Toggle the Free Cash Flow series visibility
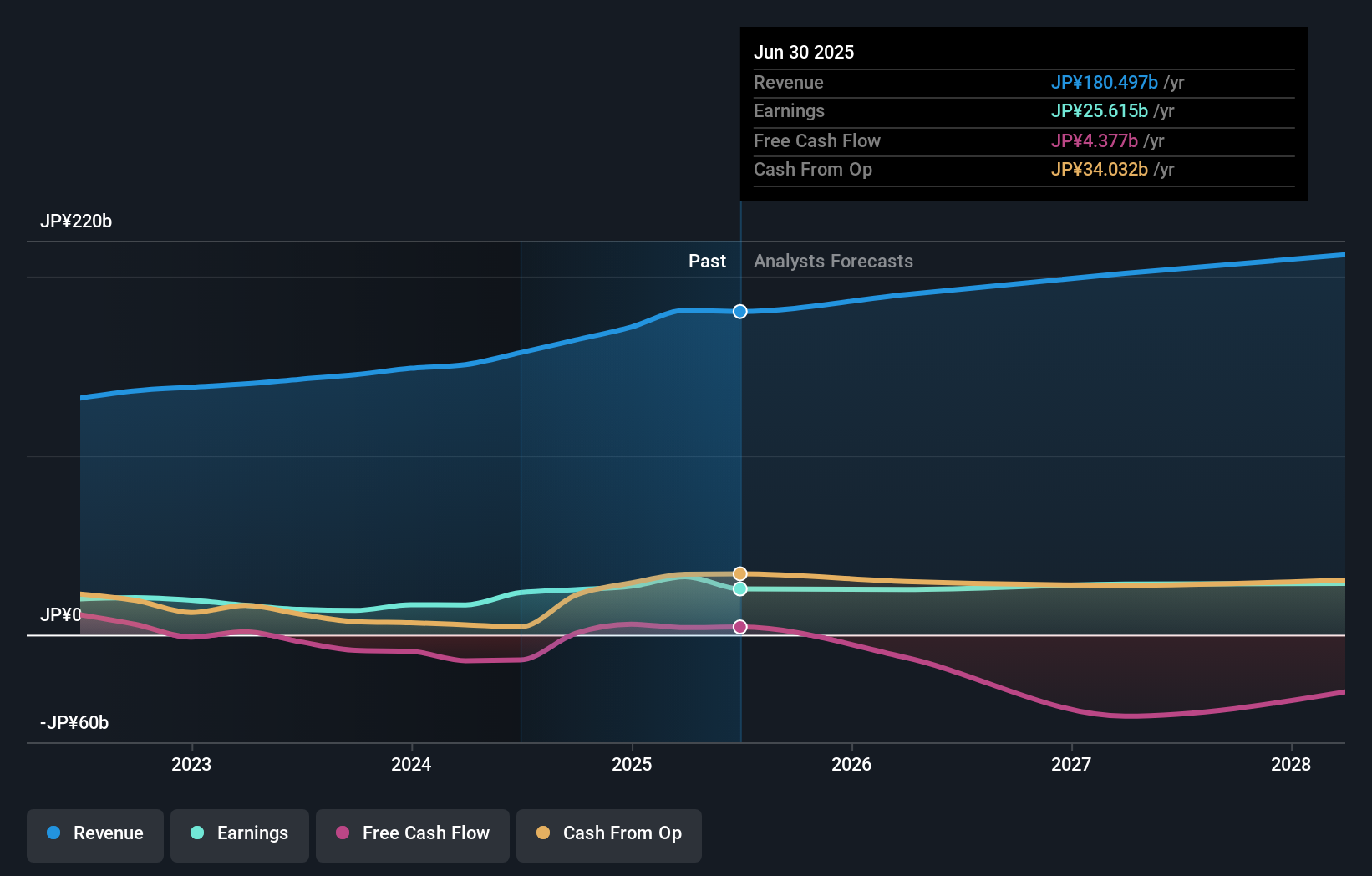Viewport: 1372px width, 876px height. tap(412, 833)
